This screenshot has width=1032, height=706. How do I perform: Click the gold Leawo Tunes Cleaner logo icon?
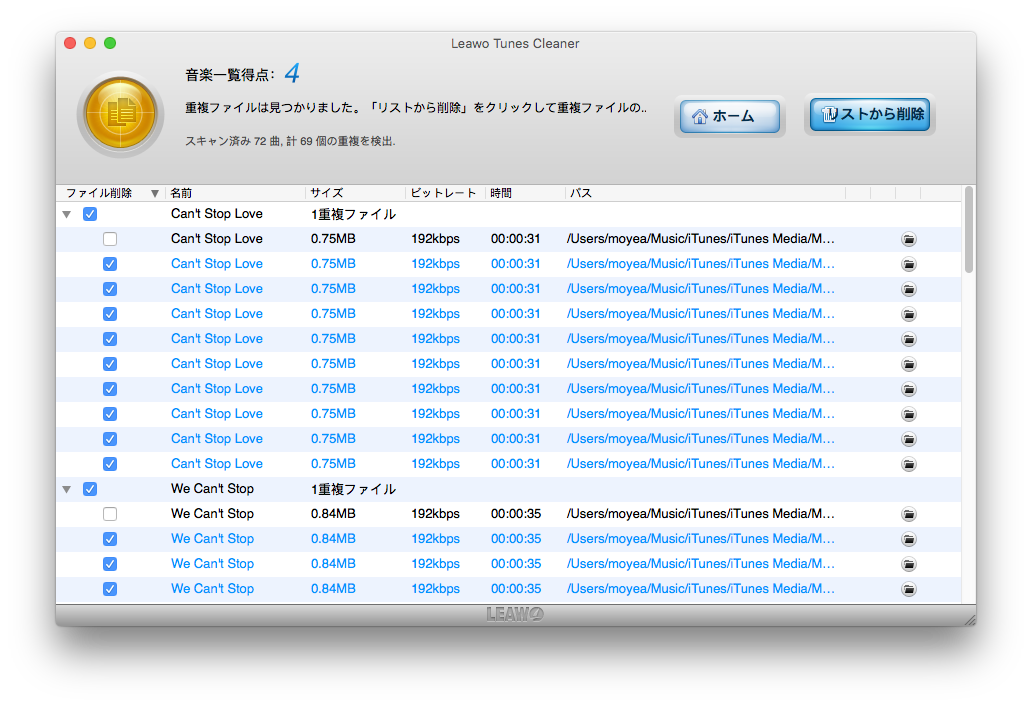[x=120, y=113]
